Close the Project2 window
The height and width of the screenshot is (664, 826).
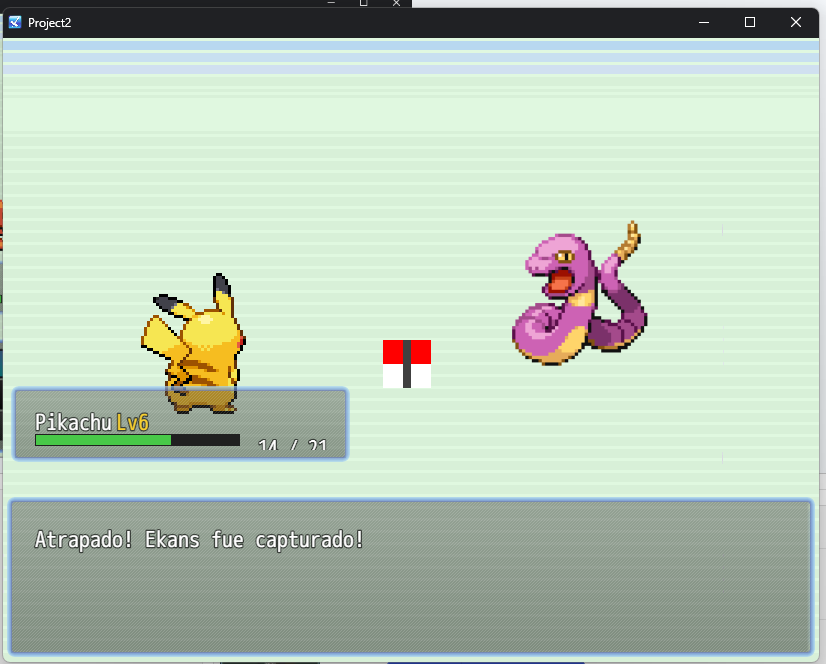click(796, 22)
